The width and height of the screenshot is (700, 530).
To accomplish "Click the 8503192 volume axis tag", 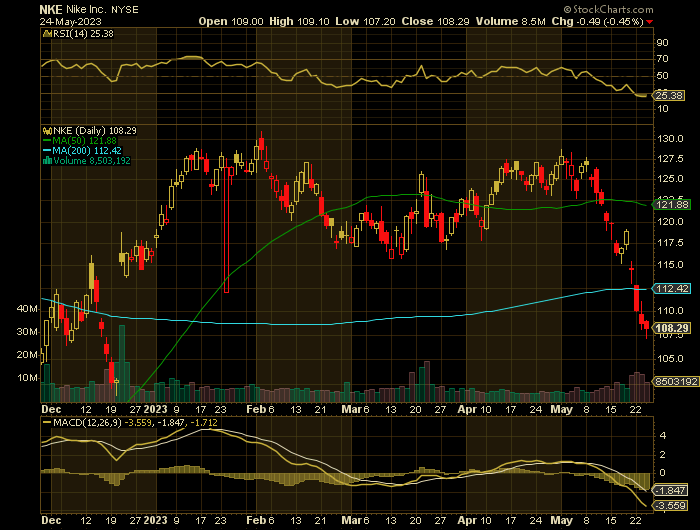I will [676, 382].
